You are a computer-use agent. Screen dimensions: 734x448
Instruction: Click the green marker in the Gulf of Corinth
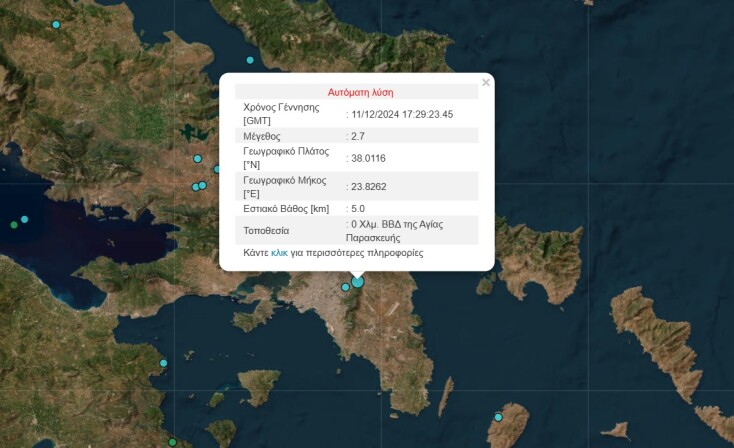coord(14,225)
